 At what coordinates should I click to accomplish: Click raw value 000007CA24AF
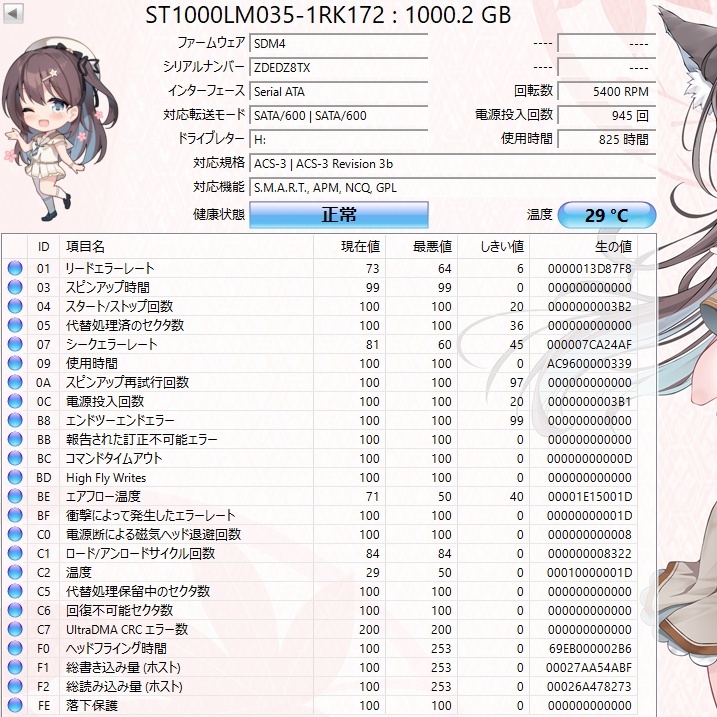pos(589,345)
